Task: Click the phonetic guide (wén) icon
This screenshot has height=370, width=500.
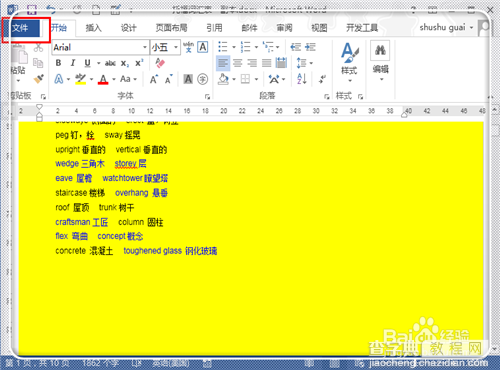Action: click(x=188, y=47)
